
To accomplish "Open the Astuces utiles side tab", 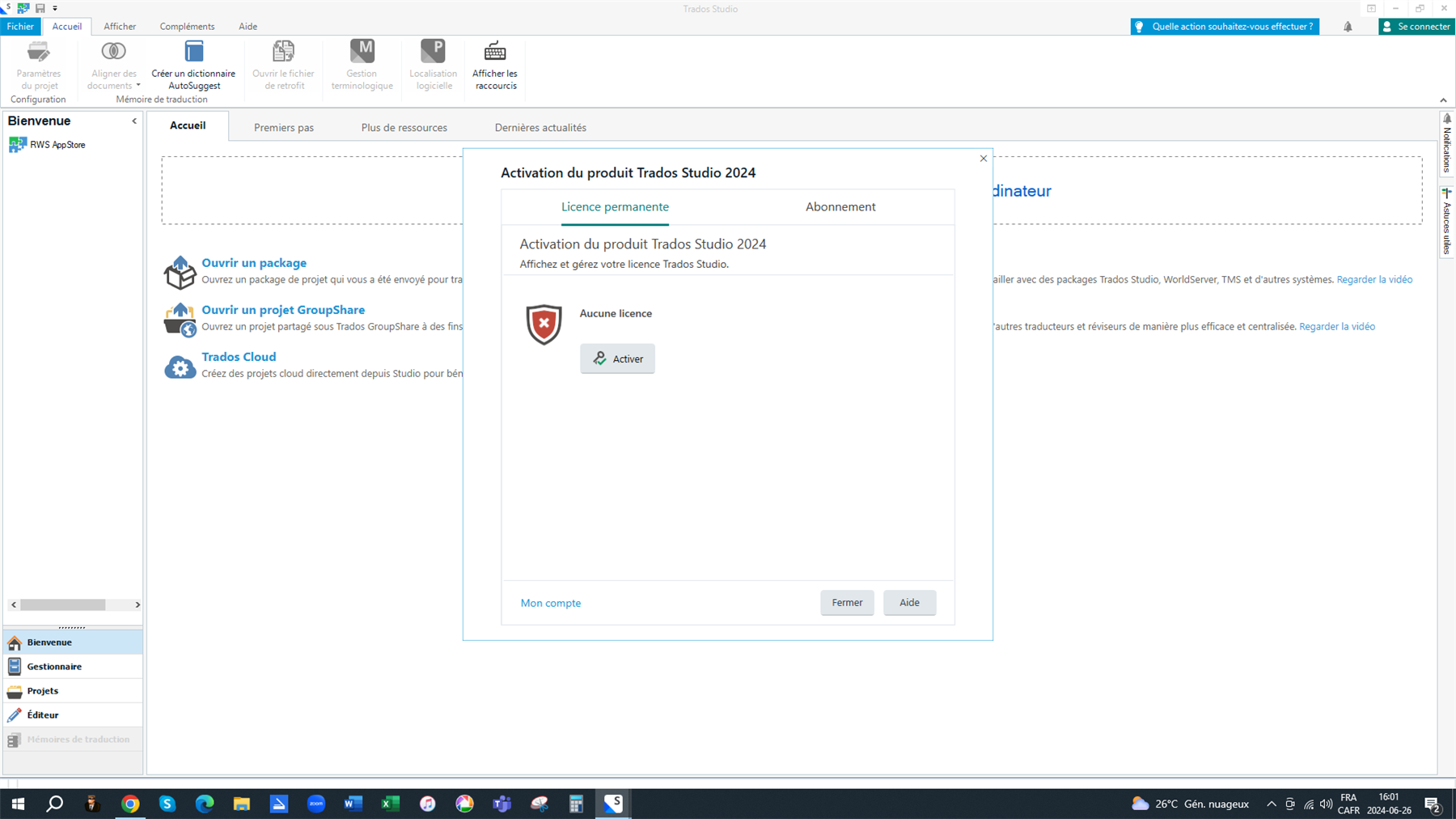I will coord(1447,222).
